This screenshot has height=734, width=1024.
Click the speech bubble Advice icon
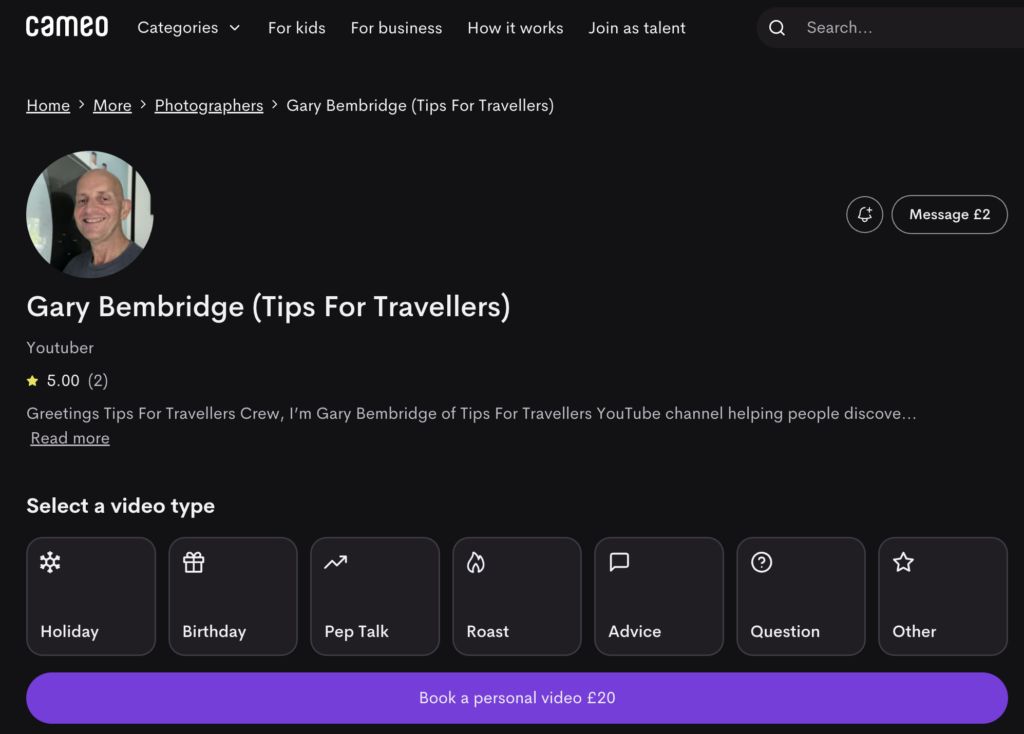(x=619, y=562)
